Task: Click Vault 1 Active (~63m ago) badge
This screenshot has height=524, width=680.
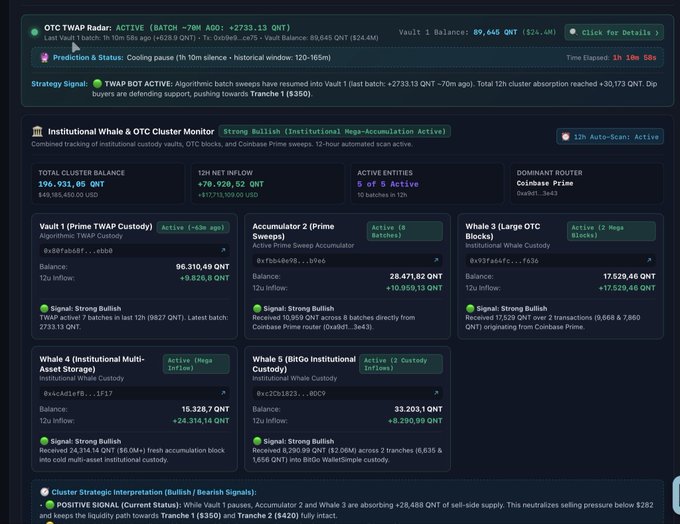Action: 193,227
